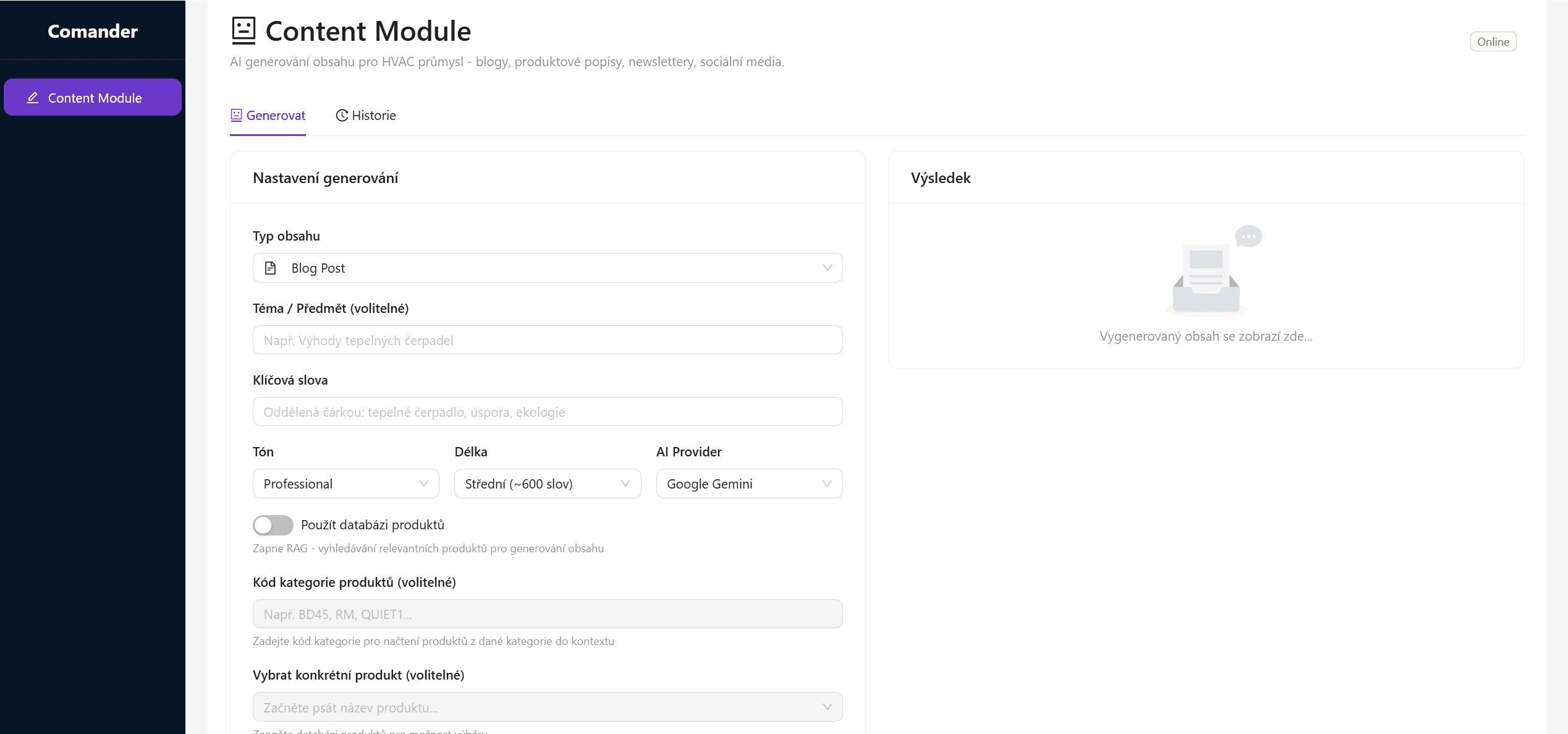Click the Generovat tab icon
The height and width of the screenshot is (734, 1568).
click(x=236, y=115)
